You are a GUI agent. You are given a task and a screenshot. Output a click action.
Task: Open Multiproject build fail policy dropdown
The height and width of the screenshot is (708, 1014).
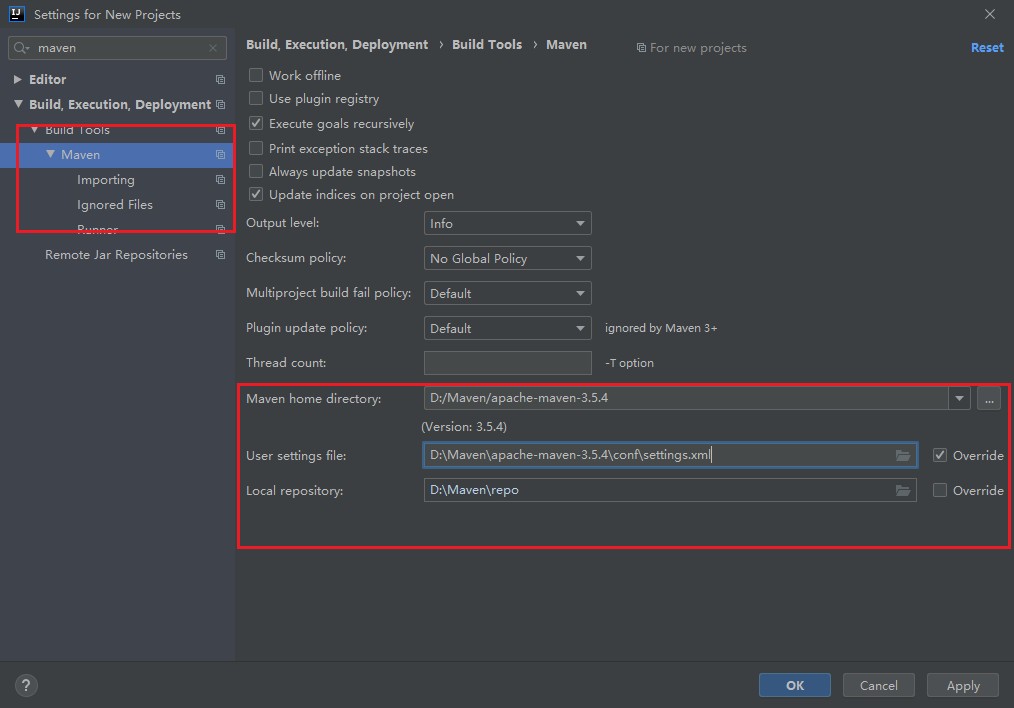coord(508,293)
